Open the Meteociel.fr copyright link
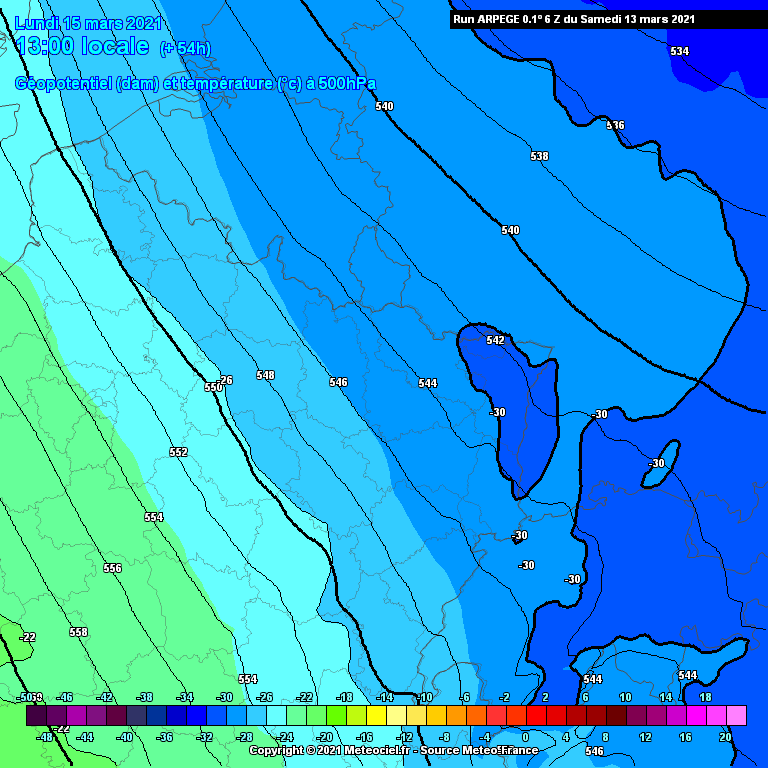 click(393, 750)
